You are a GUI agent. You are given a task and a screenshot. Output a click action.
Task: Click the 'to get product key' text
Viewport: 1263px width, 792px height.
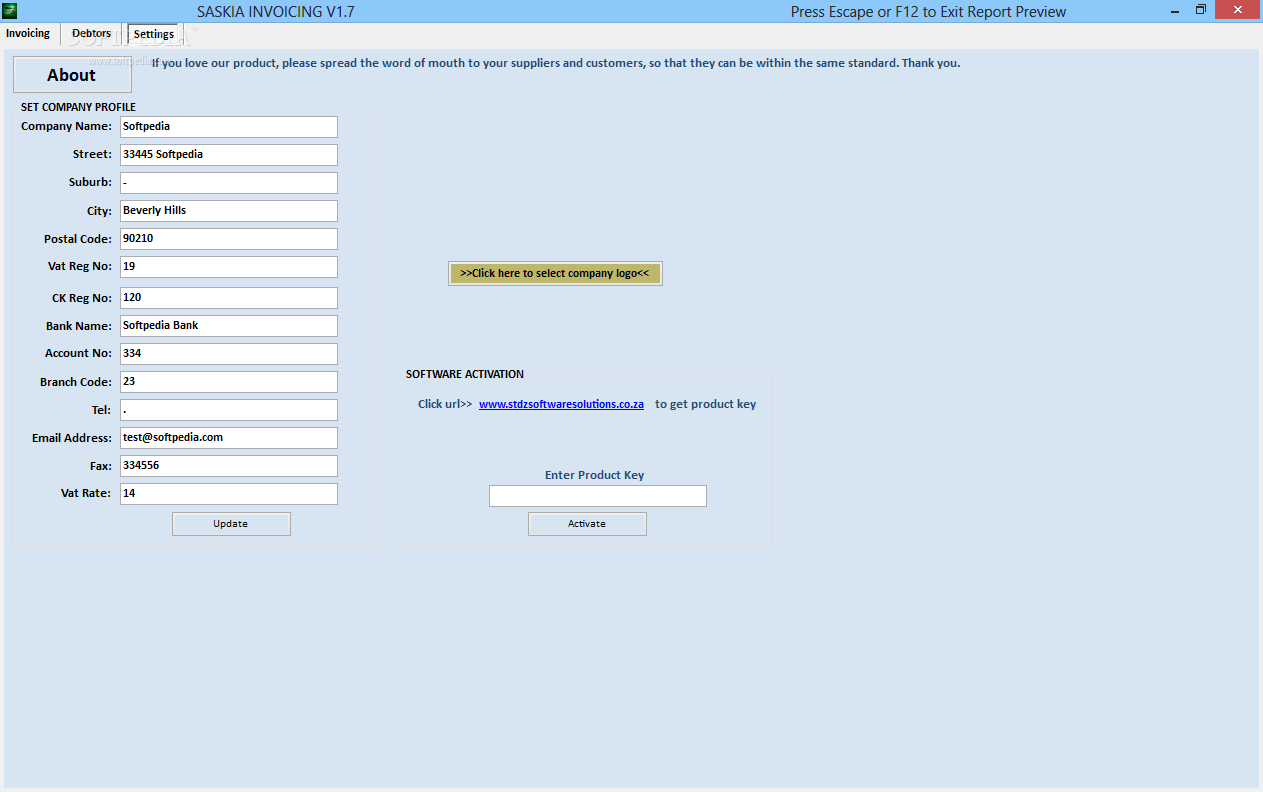[x=706, y=404]
